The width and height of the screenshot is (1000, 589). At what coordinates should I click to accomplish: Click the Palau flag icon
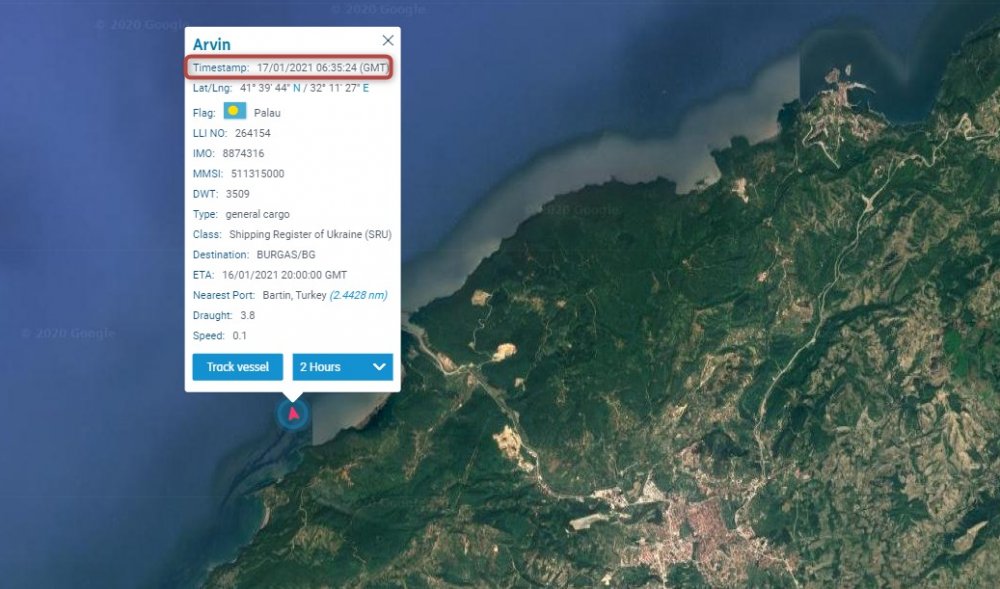(x=235, y=111)
